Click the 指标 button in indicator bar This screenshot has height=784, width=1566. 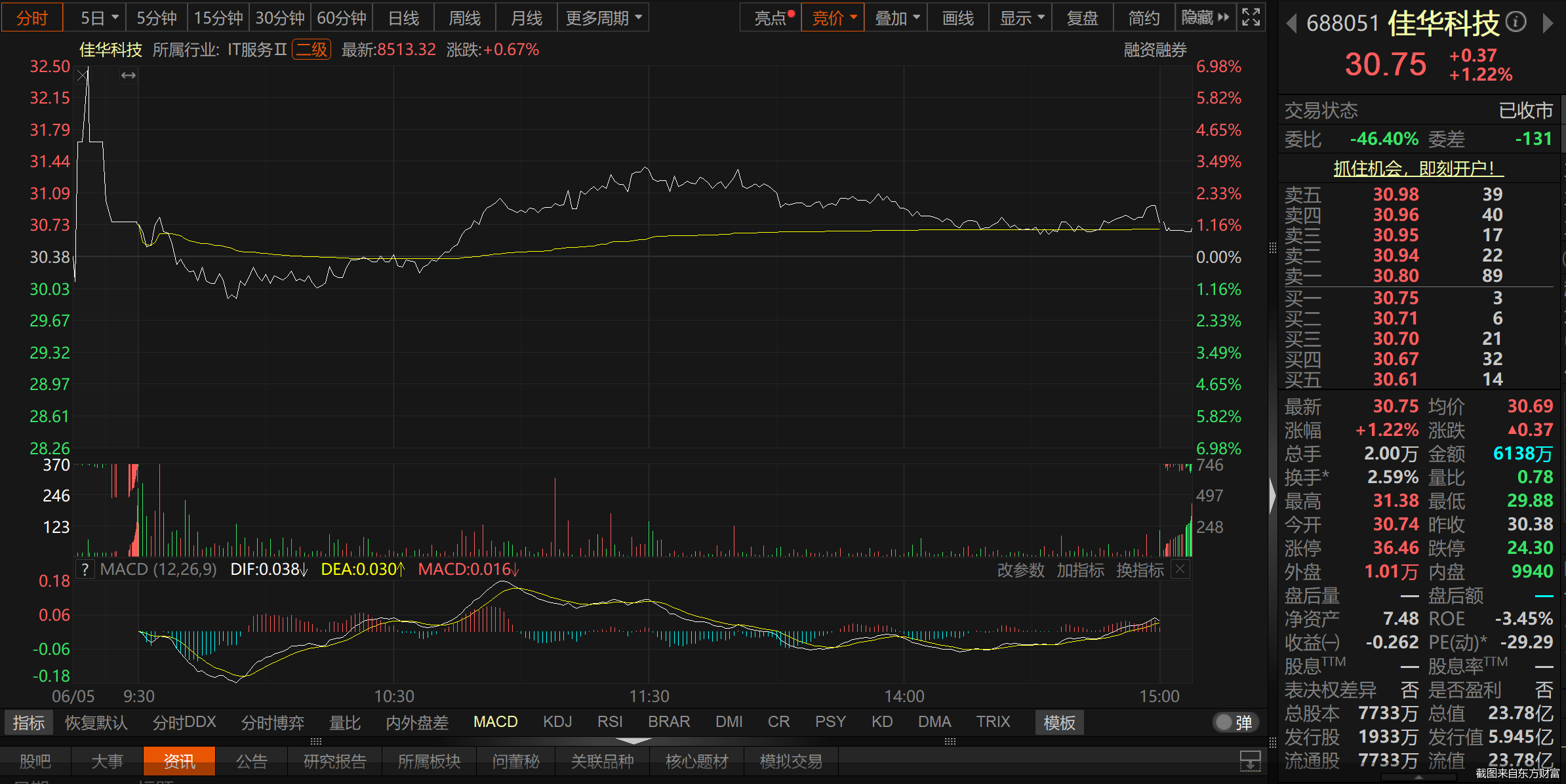click(x=29, y=722)
